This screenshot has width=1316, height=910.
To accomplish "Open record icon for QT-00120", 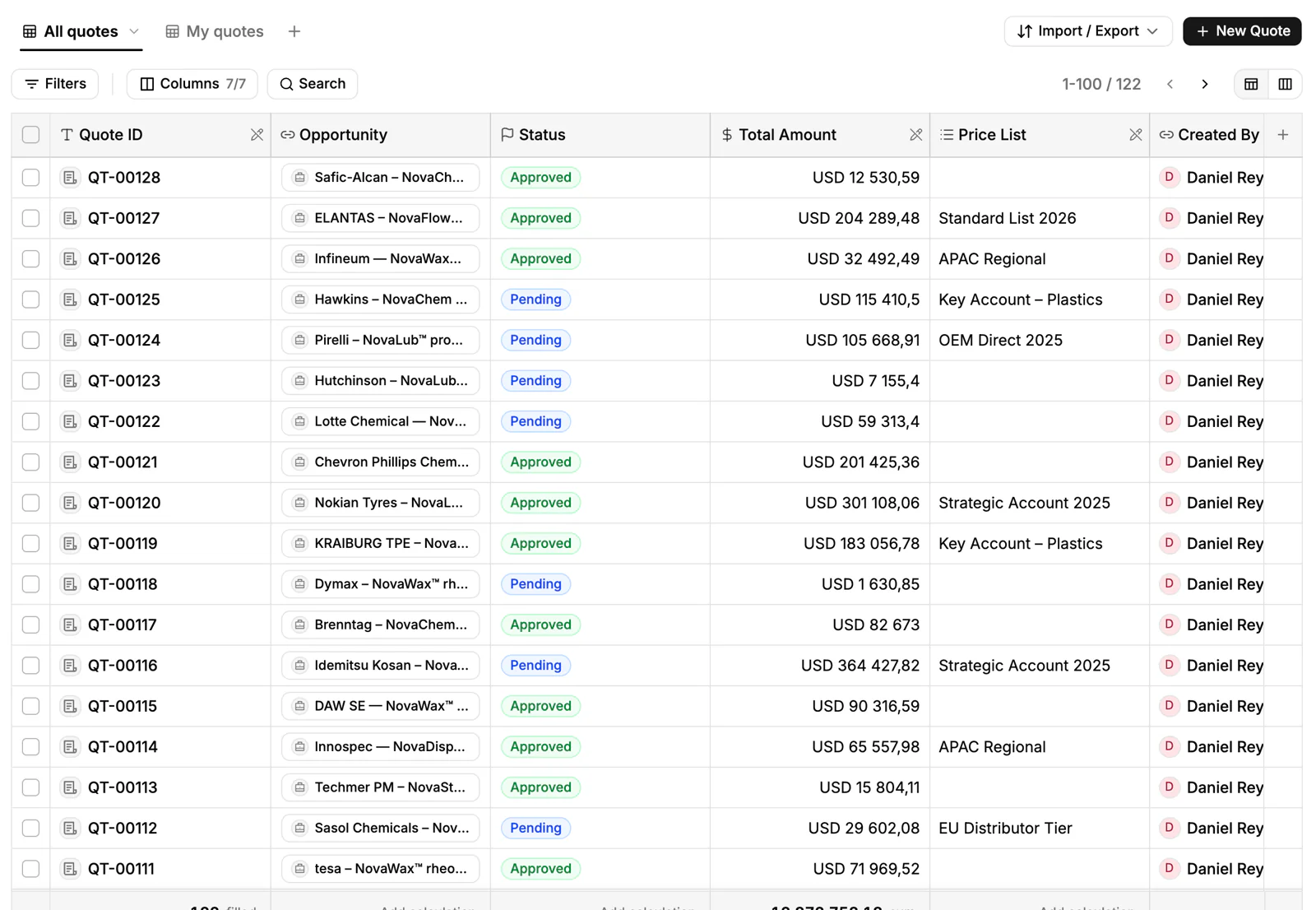I will pos(70,503).
